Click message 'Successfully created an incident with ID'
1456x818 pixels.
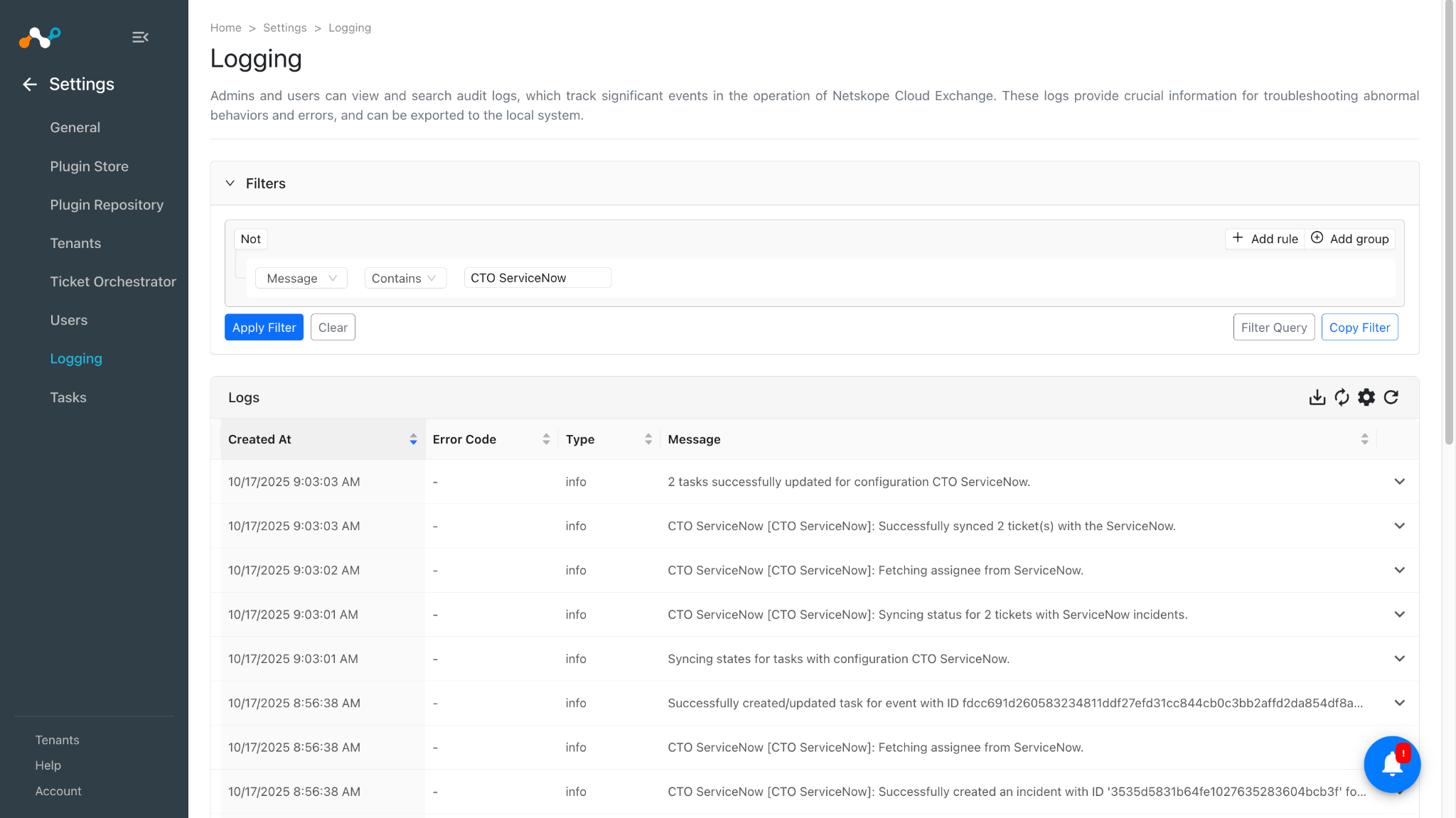(x=1017, y=792)
